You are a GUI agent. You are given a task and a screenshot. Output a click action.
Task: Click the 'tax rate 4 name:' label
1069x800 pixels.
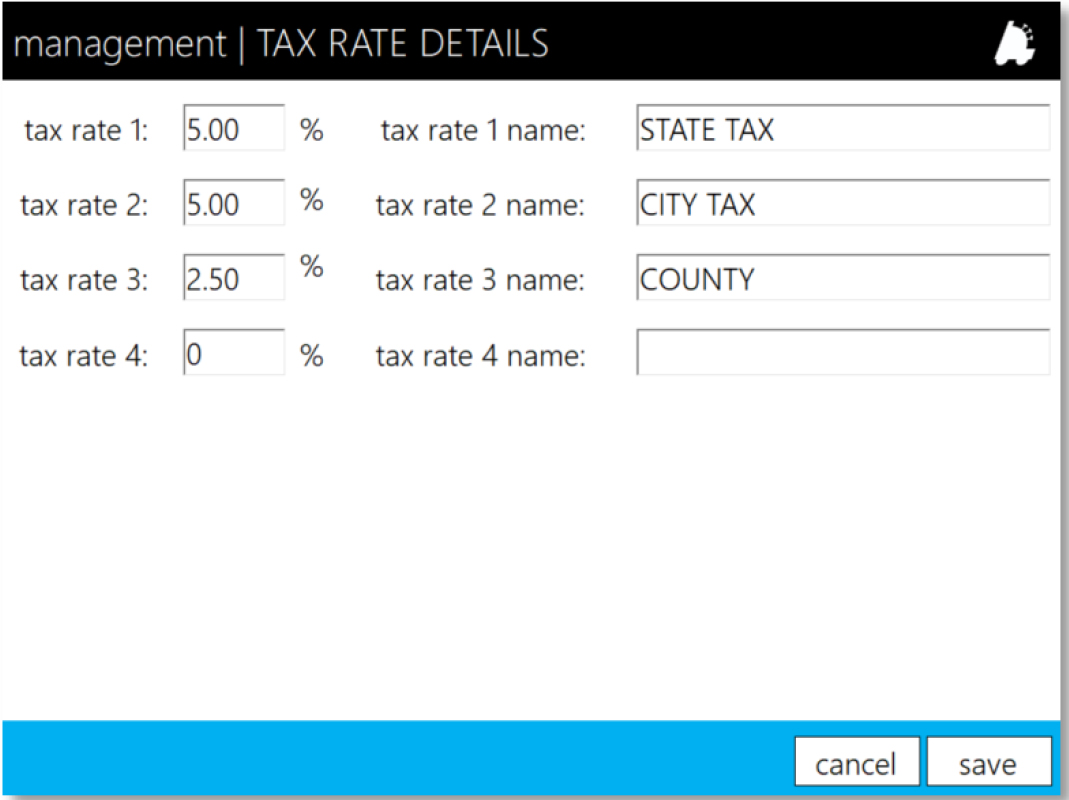480,356
